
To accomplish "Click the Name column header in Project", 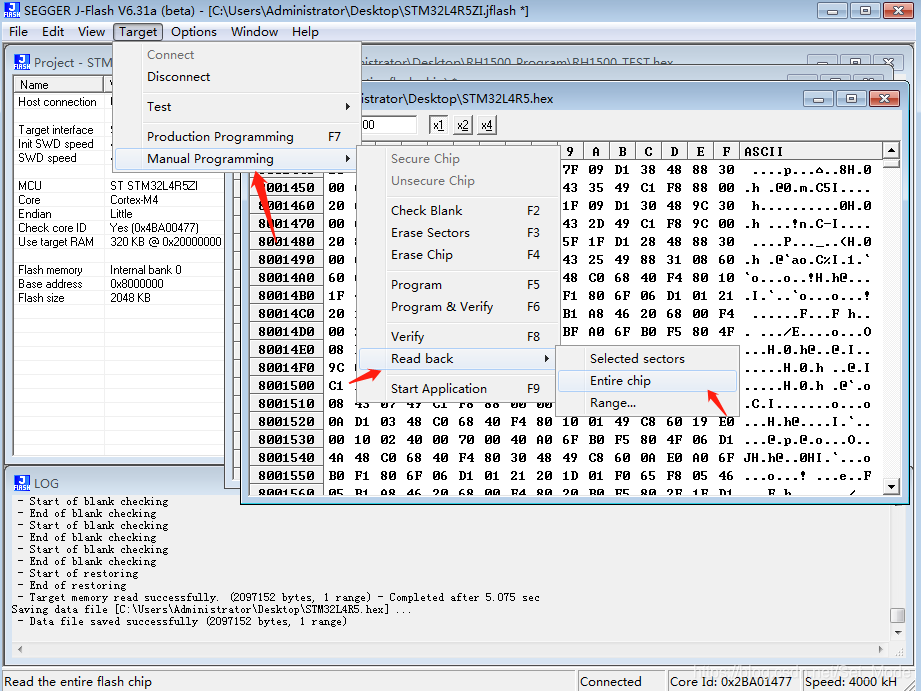I will click(x=59, y=85).
